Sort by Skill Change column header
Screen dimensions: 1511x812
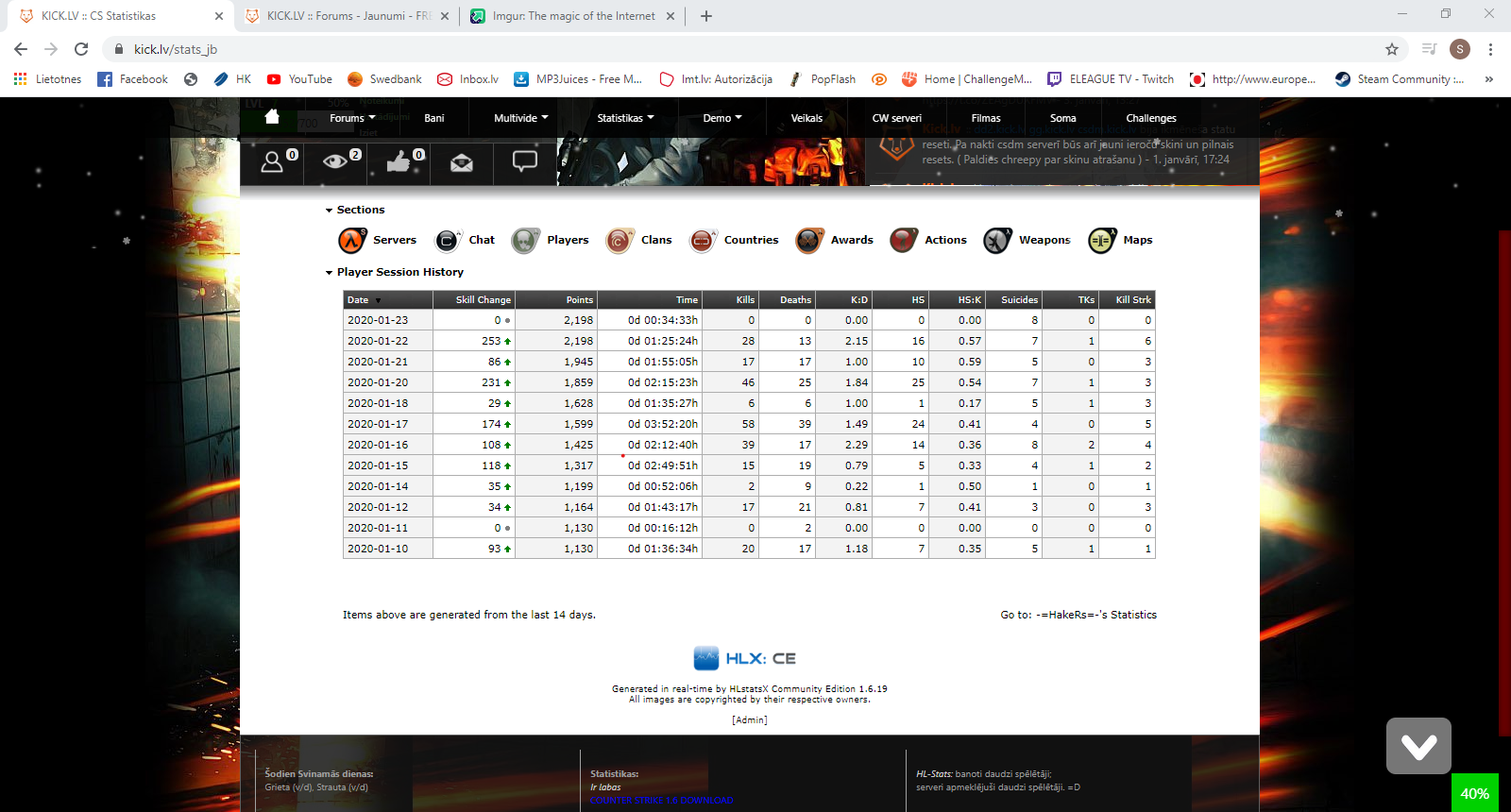pyautogui.click(x=483, y=300)
